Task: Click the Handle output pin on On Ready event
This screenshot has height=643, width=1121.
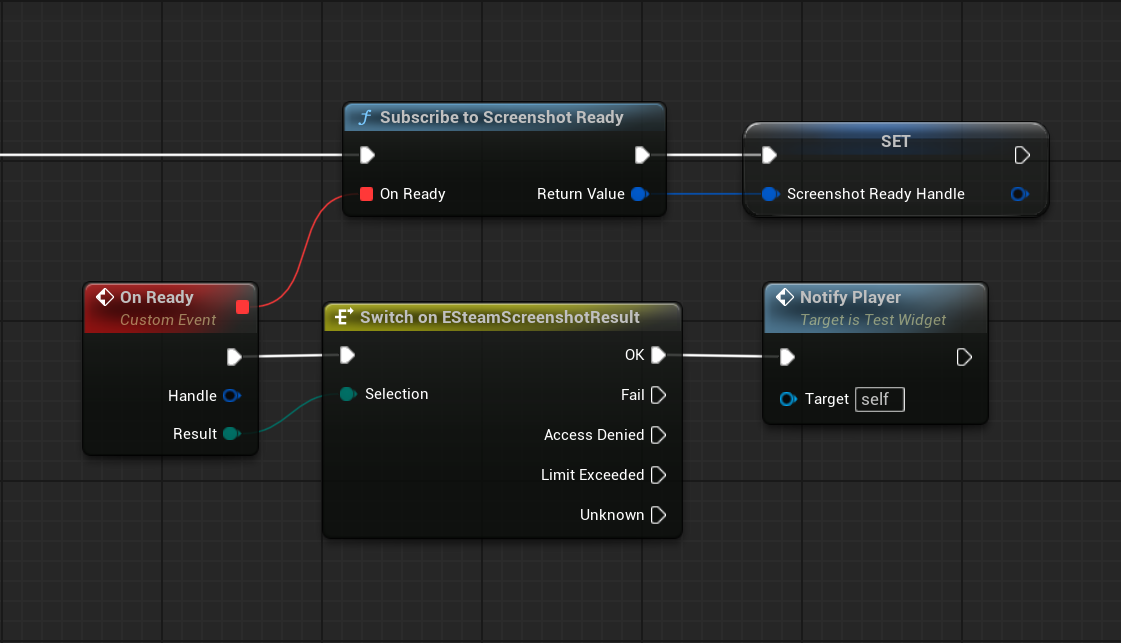Action: 231,396
